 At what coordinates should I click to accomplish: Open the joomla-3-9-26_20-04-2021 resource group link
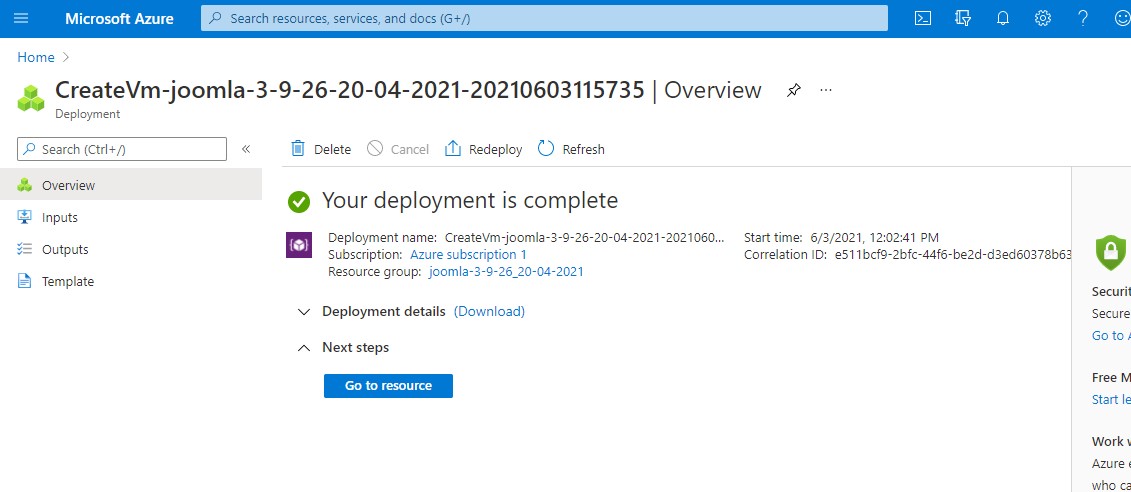tap(506, 272)
